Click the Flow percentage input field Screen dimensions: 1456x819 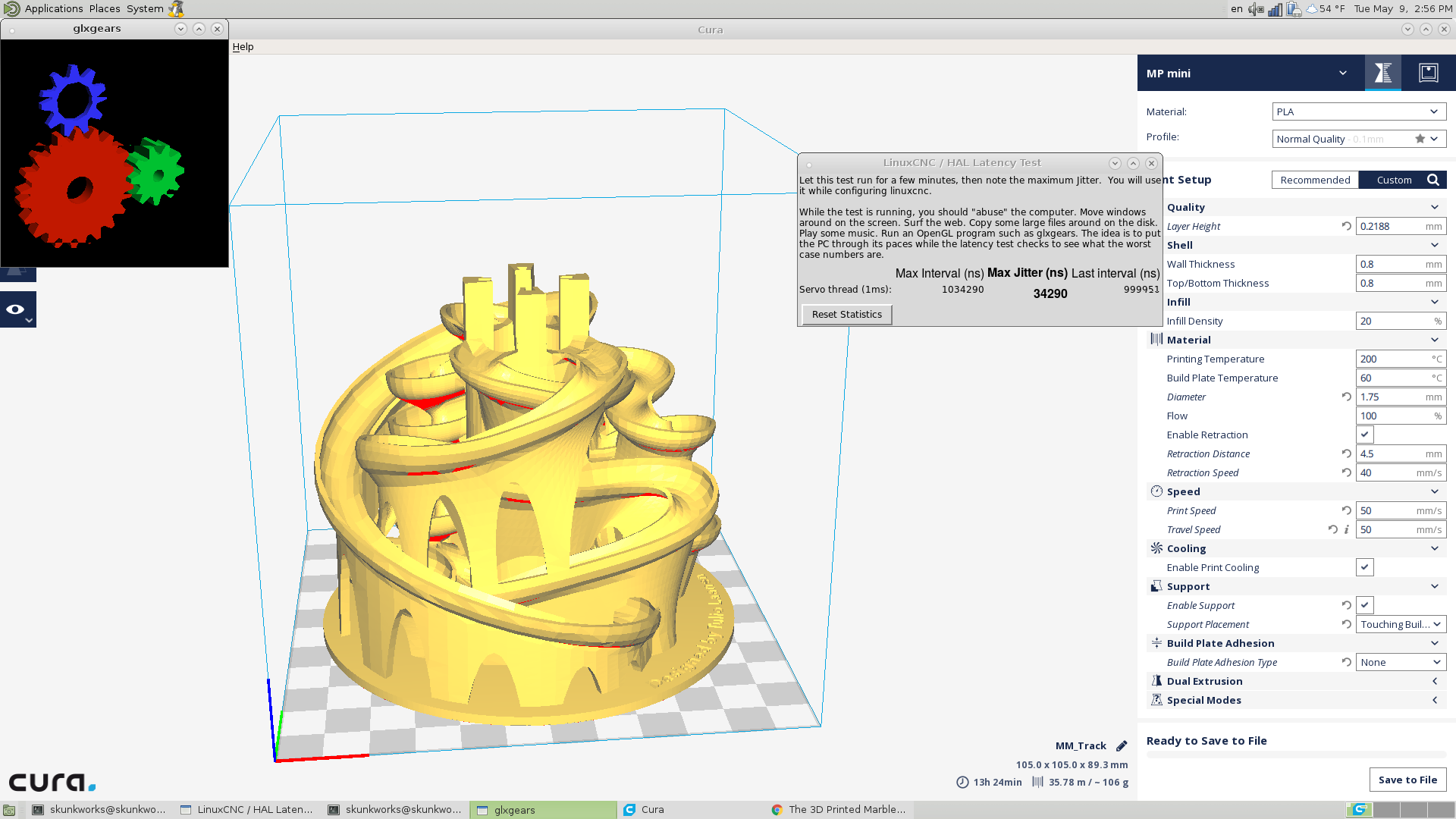coord(1401,416)
